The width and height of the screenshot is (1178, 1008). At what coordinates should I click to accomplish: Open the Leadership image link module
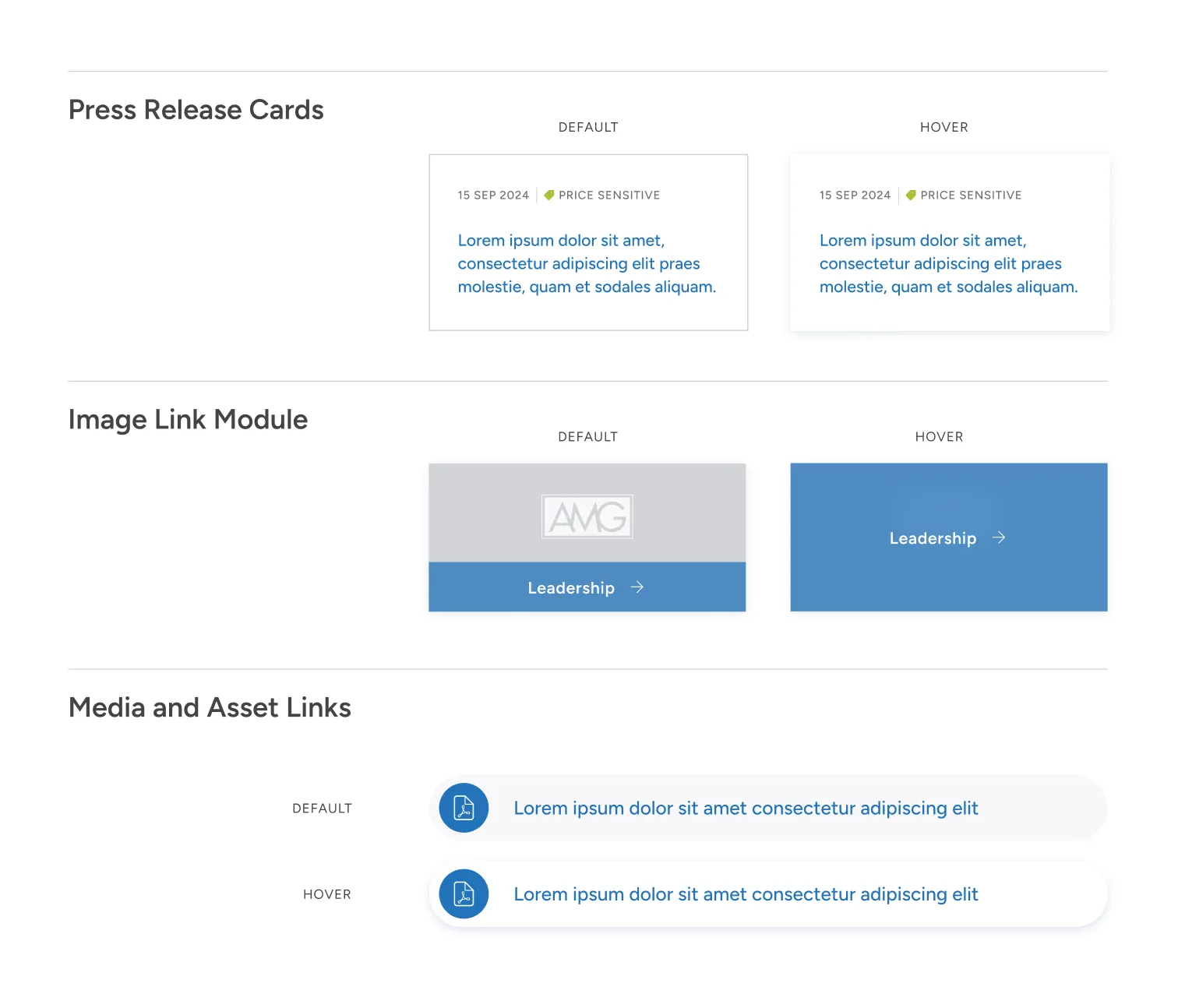click(587, 537)
